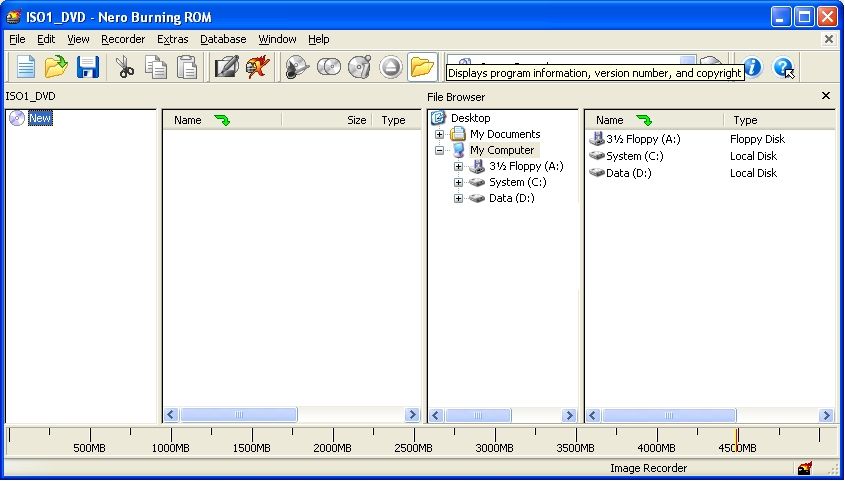Paste using the clipboard toolbar icon

[186, 67]
